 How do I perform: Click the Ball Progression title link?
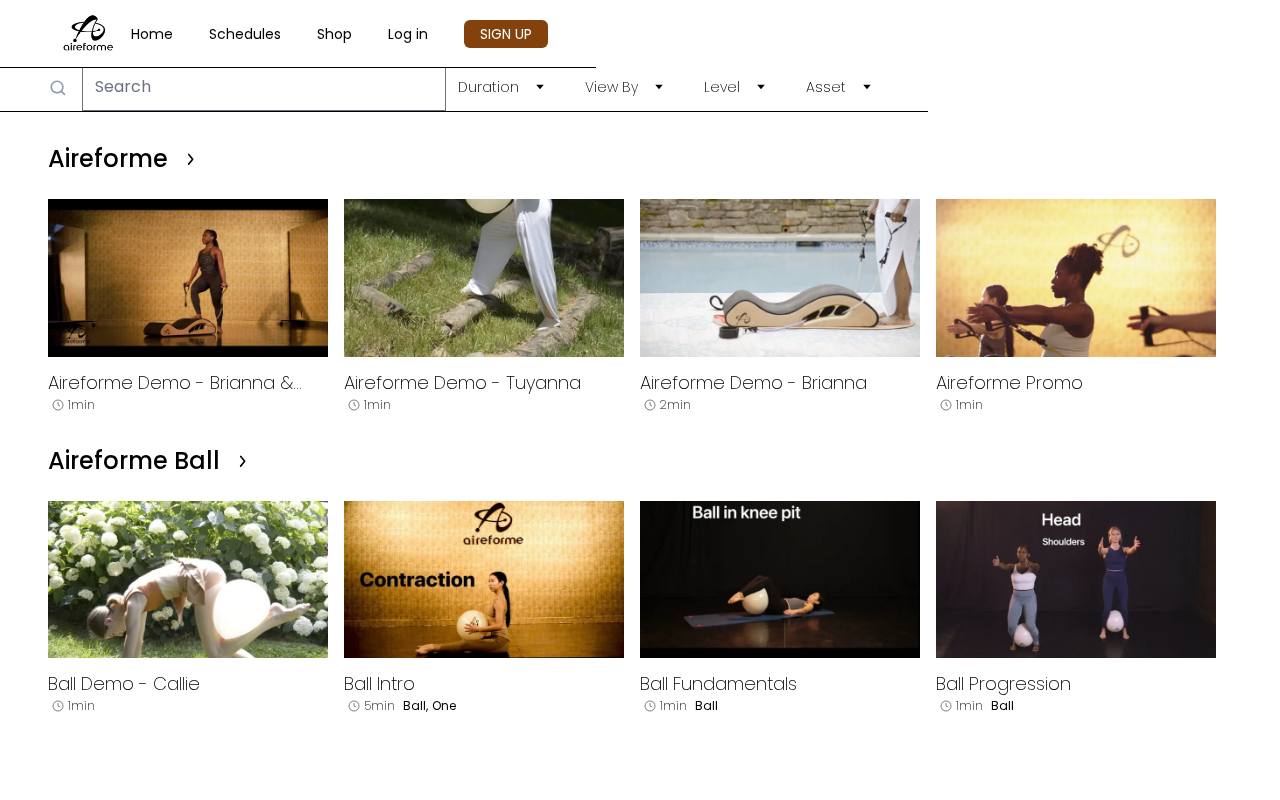click(x=1003, y=684)
